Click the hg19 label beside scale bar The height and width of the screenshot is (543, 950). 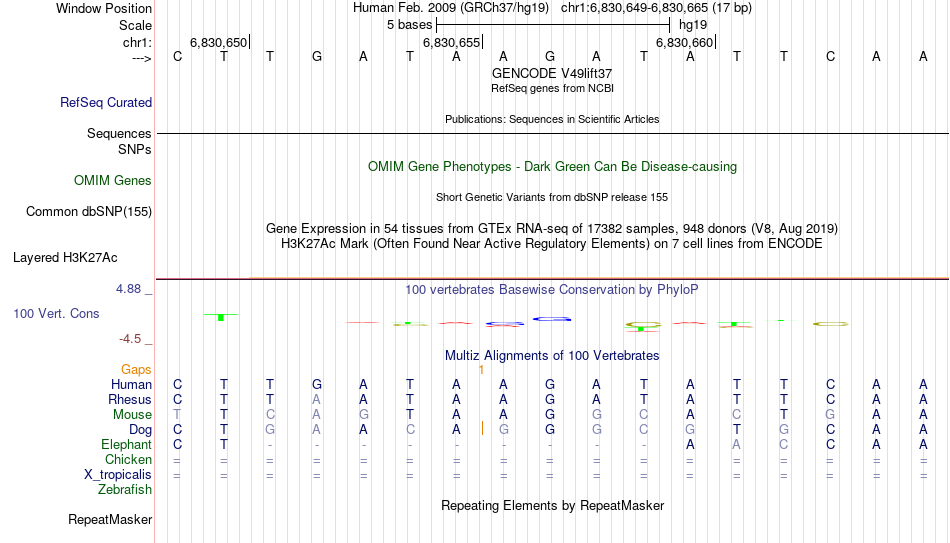(693, 25)
